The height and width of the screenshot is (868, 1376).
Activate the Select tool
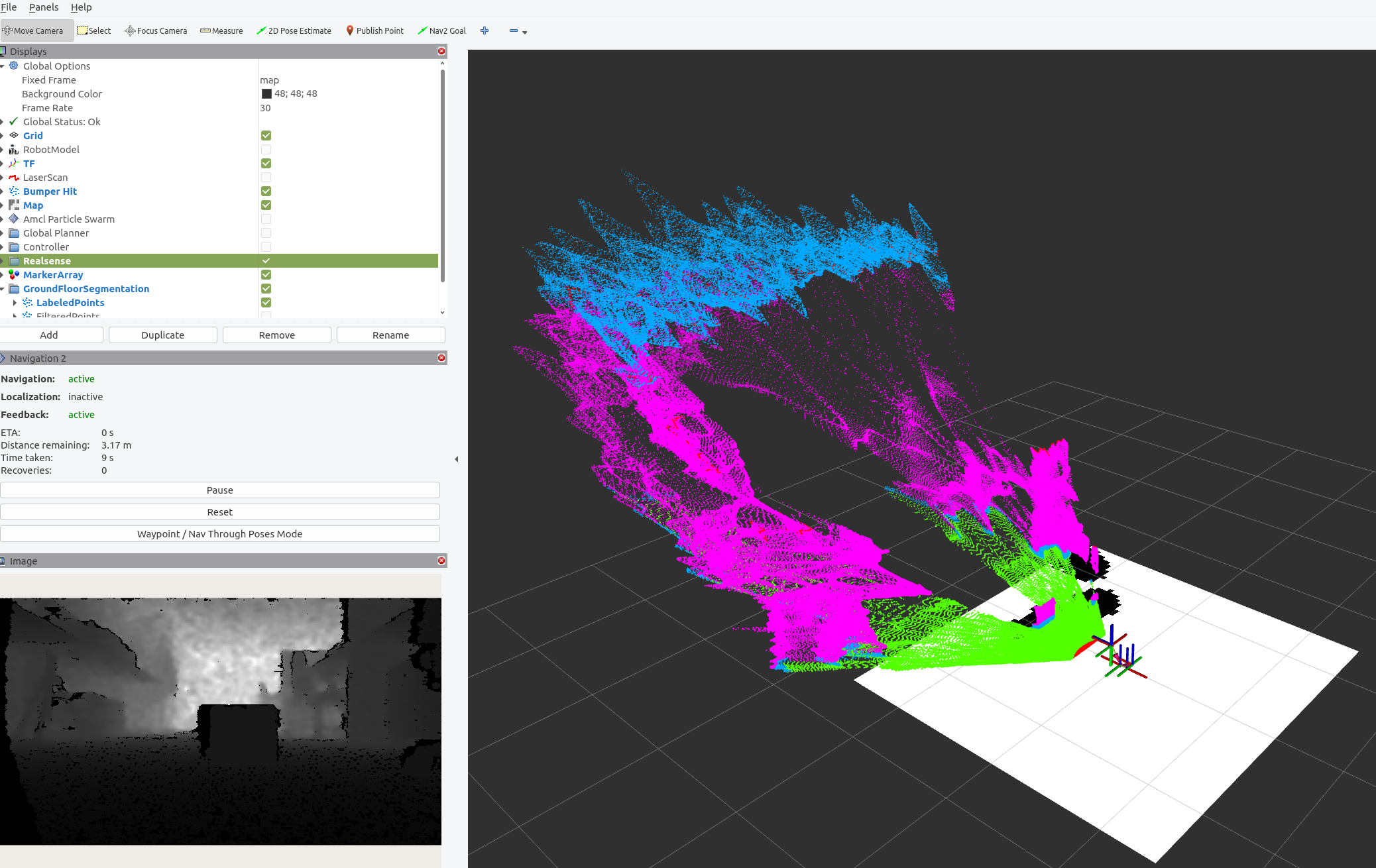tap(94, 30)
